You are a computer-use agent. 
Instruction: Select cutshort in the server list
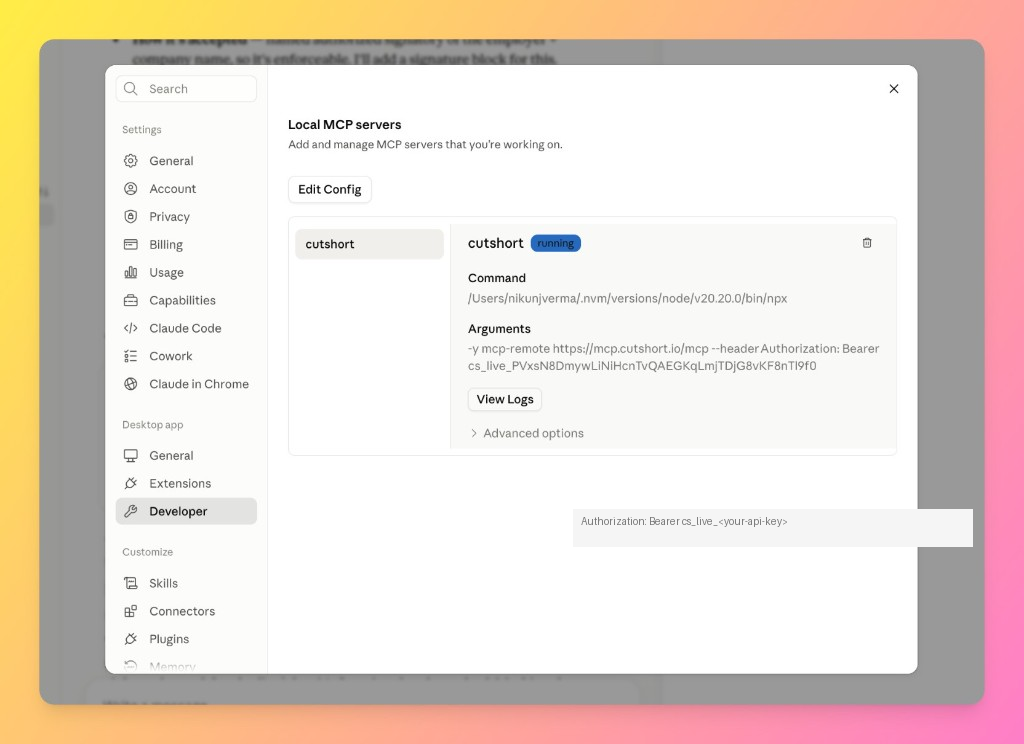point(370,244)
